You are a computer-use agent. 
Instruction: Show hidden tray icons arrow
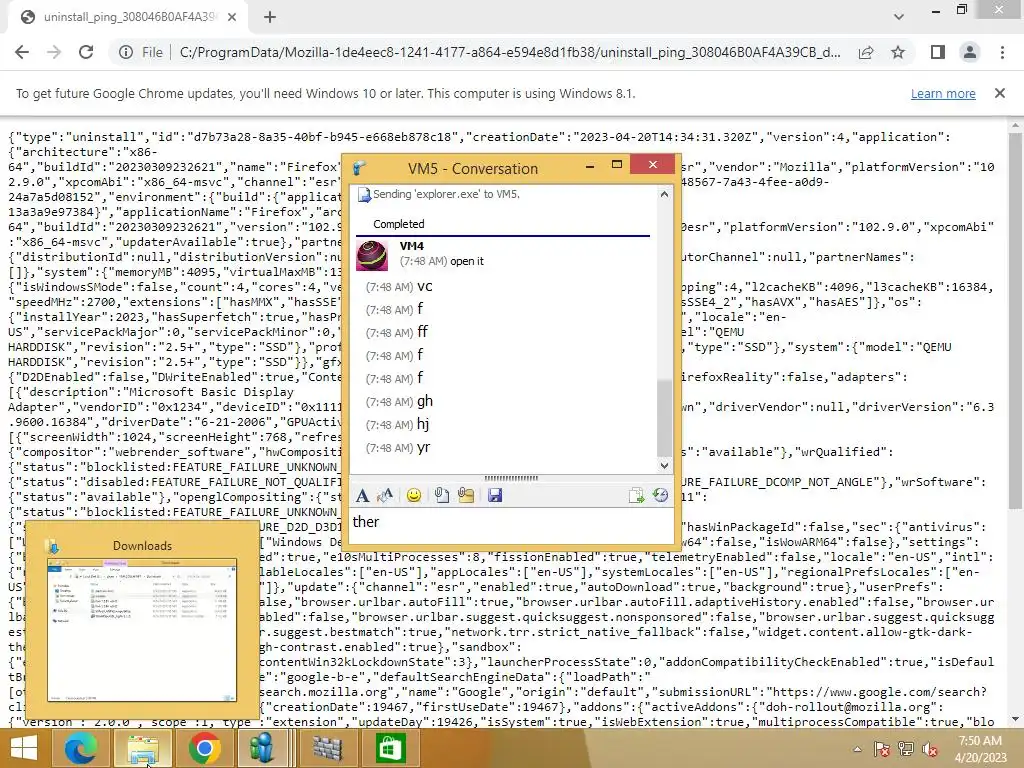(857, 749)
